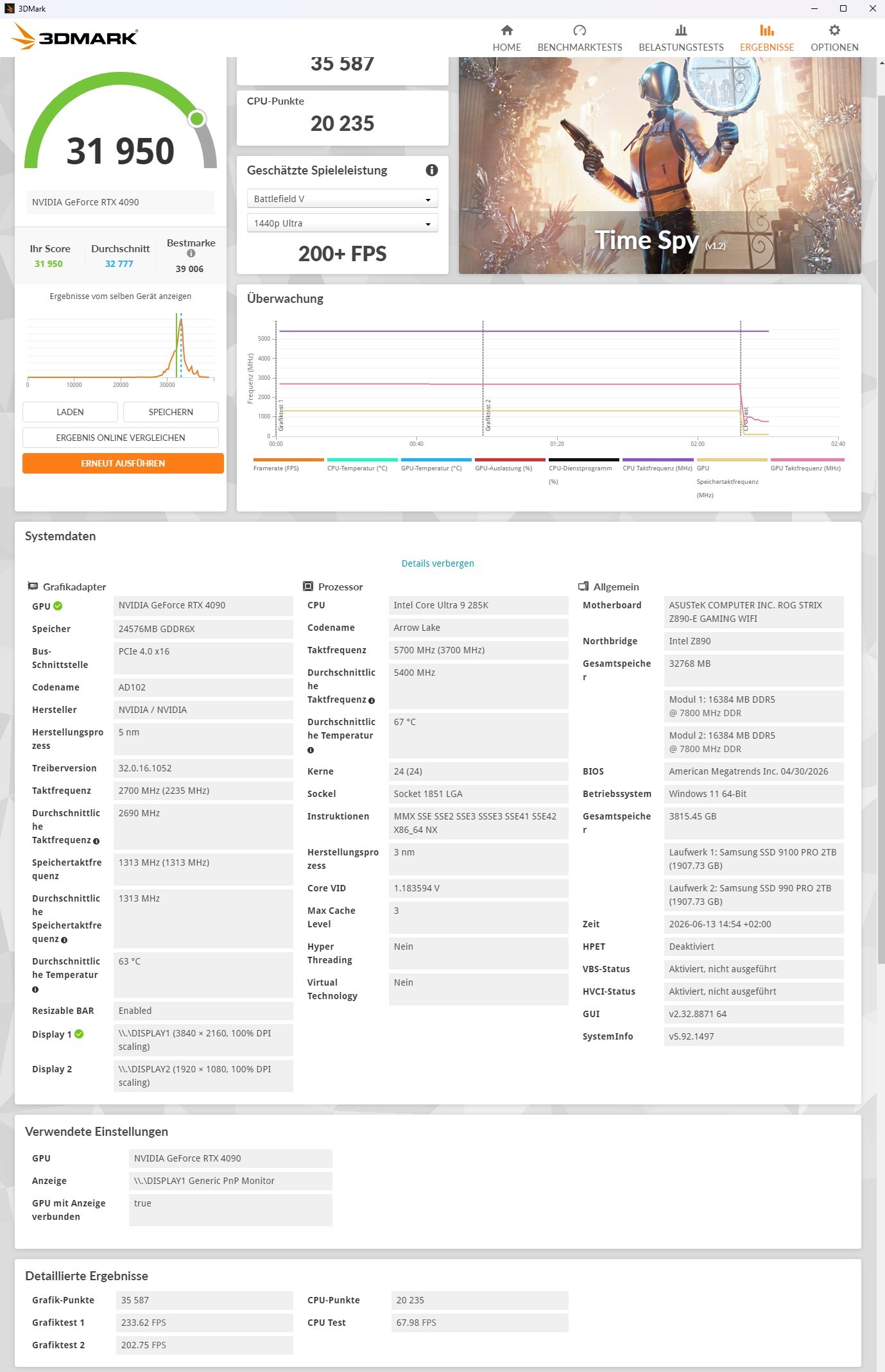Toggle the GPU-Auslastung (%) legend series
This screenshot has width=885, height=1372.
click(x=510, y=465)
